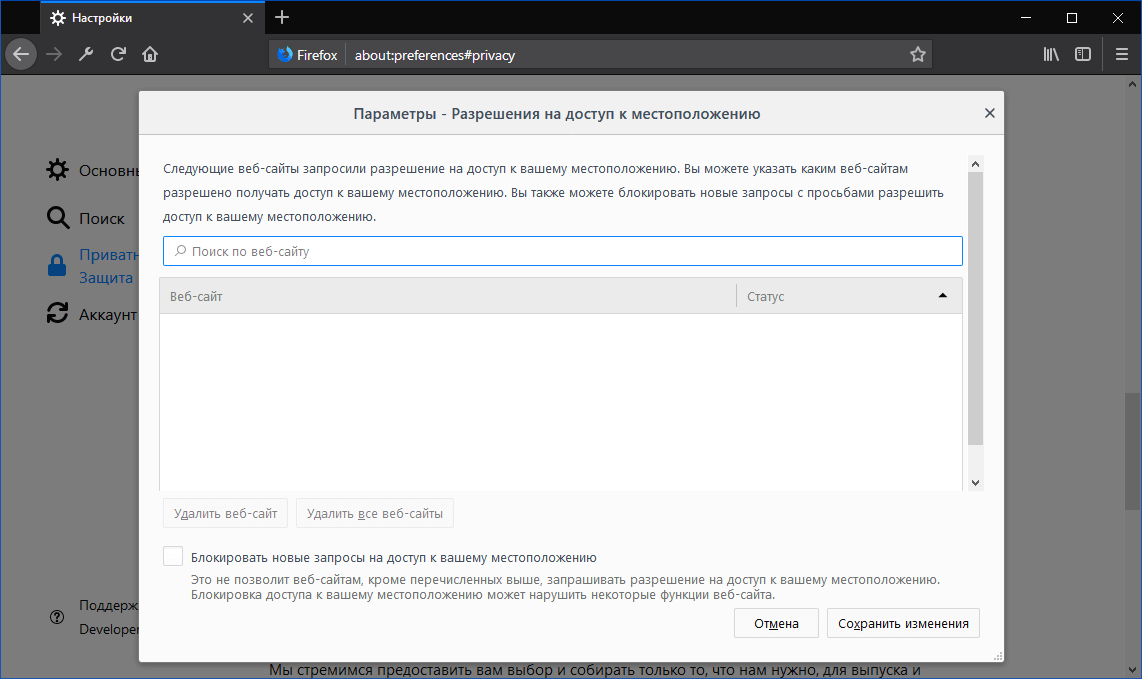Open the Library panel icon

pos(1050,54)
